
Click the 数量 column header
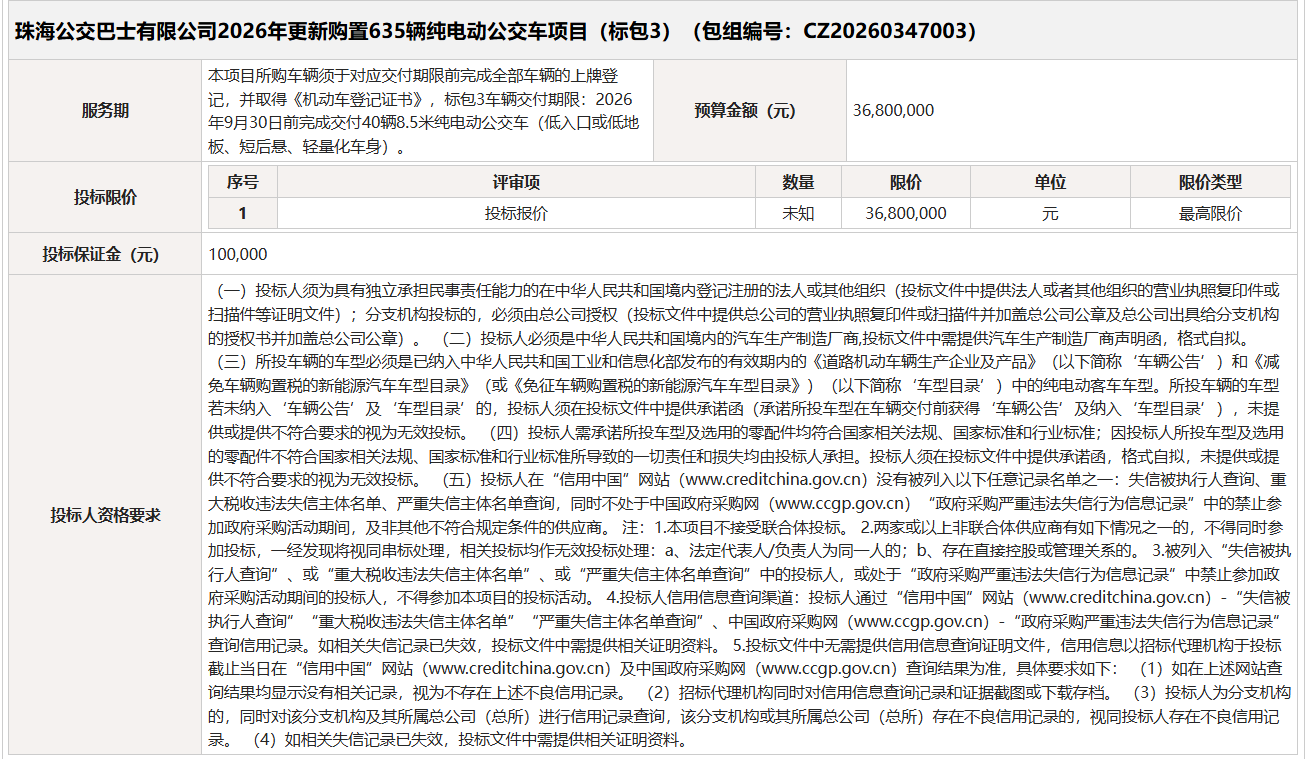click(x=798, y=183)
